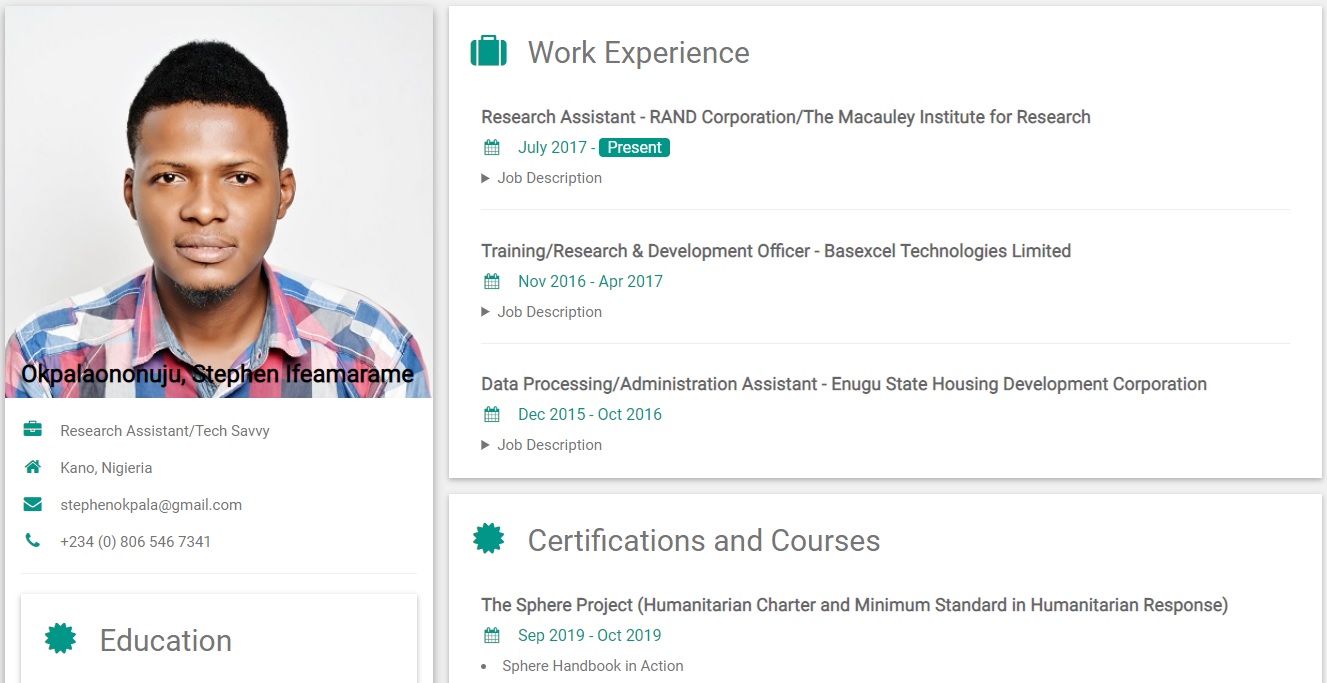Click the small briefcase icon beside Research Assistant/Tech Savvy

pyautogui.click(x=33, y=430)
